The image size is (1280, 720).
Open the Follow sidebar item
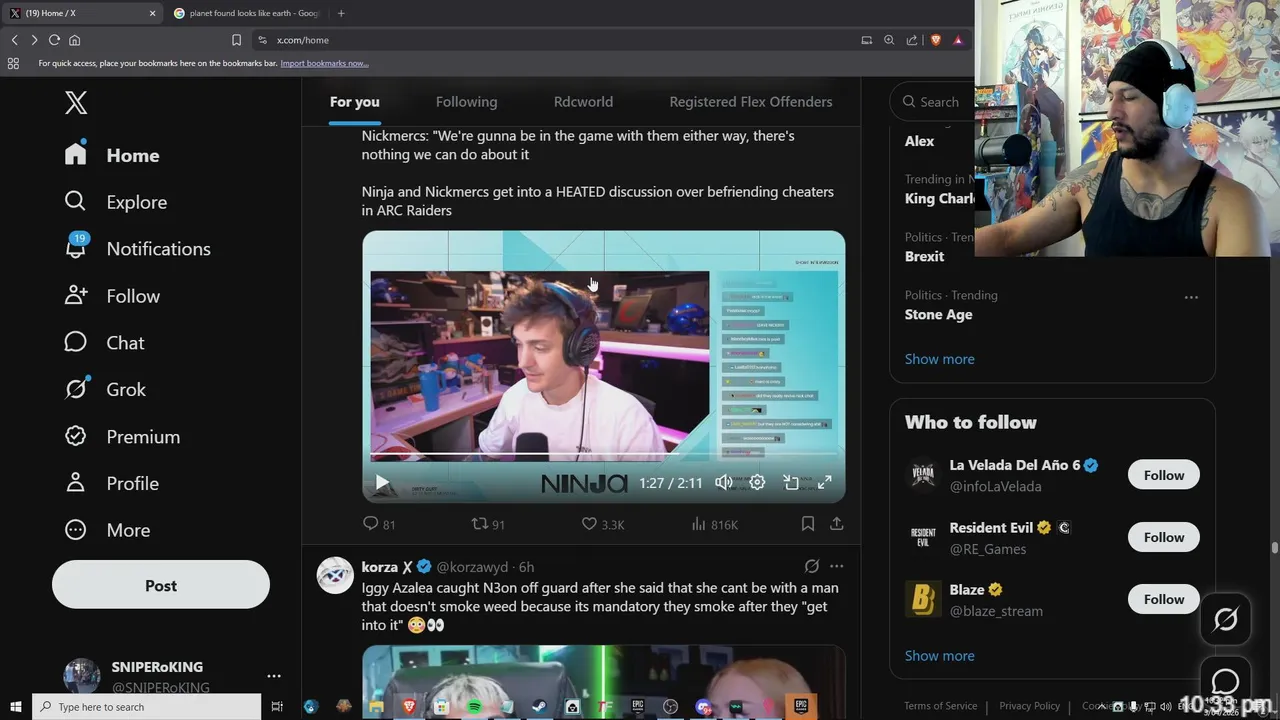112,296
